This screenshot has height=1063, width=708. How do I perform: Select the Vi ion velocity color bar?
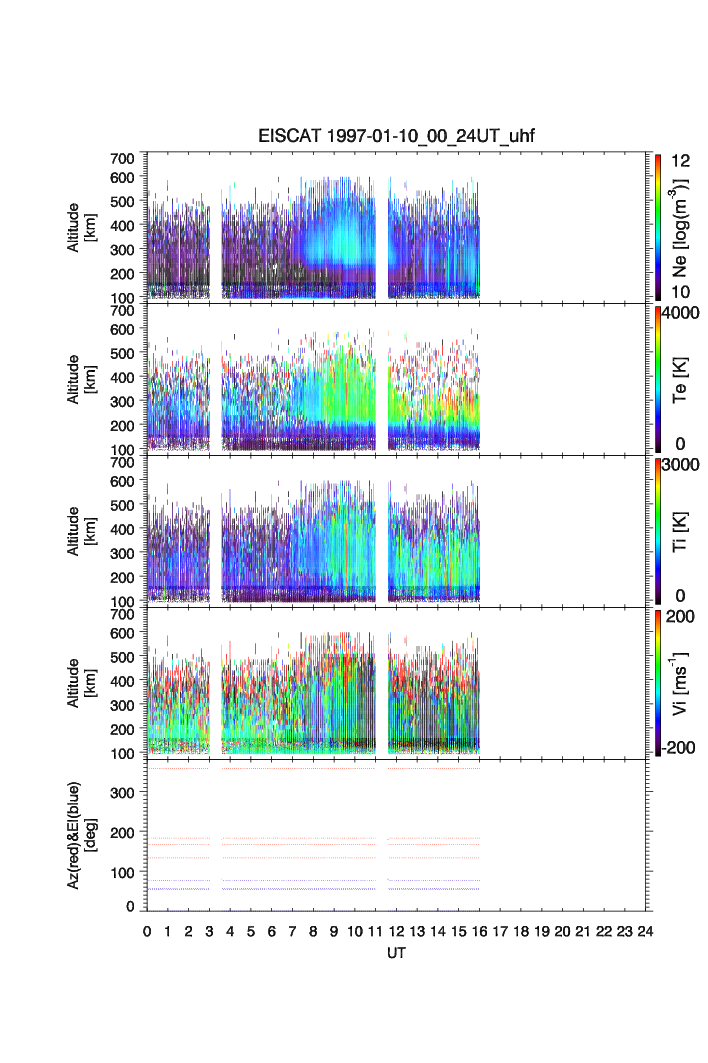coord(658,683)
